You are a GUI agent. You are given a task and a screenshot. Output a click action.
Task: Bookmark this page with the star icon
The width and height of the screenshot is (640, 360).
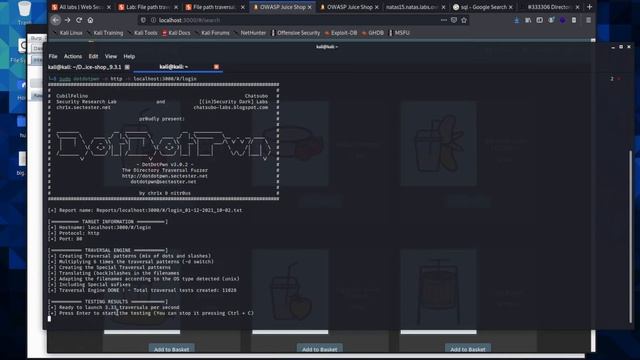pos(464,20)
